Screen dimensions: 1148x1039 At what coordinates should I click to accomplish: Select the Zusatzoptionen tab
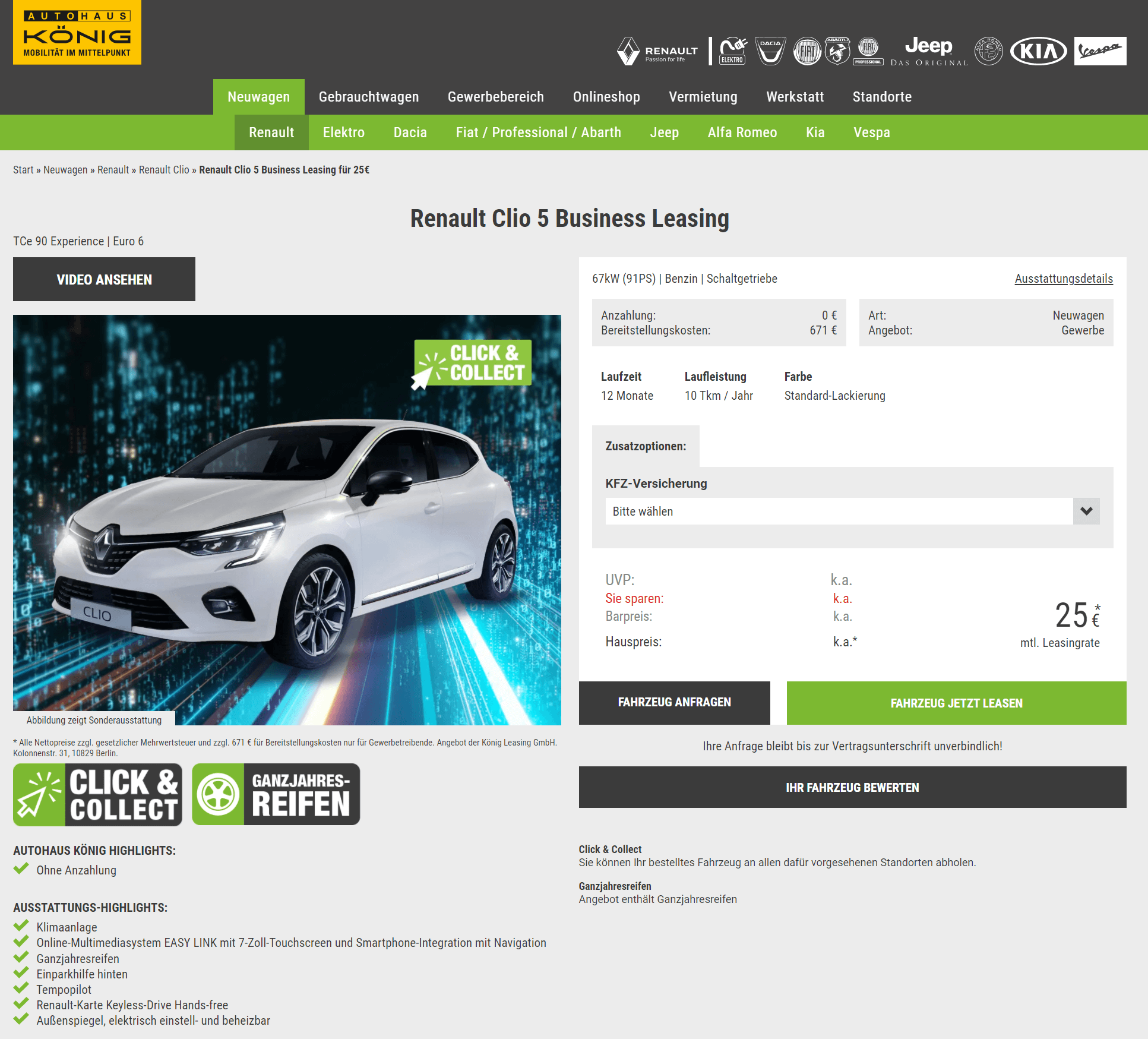tap(646, 446)
